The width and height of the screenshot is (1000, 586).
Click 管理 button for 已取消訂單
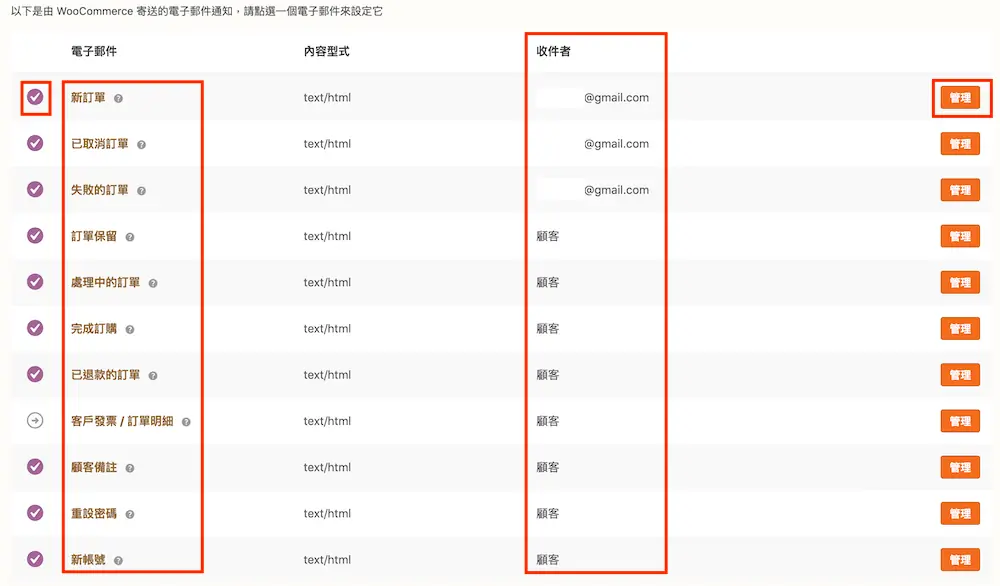960,144
